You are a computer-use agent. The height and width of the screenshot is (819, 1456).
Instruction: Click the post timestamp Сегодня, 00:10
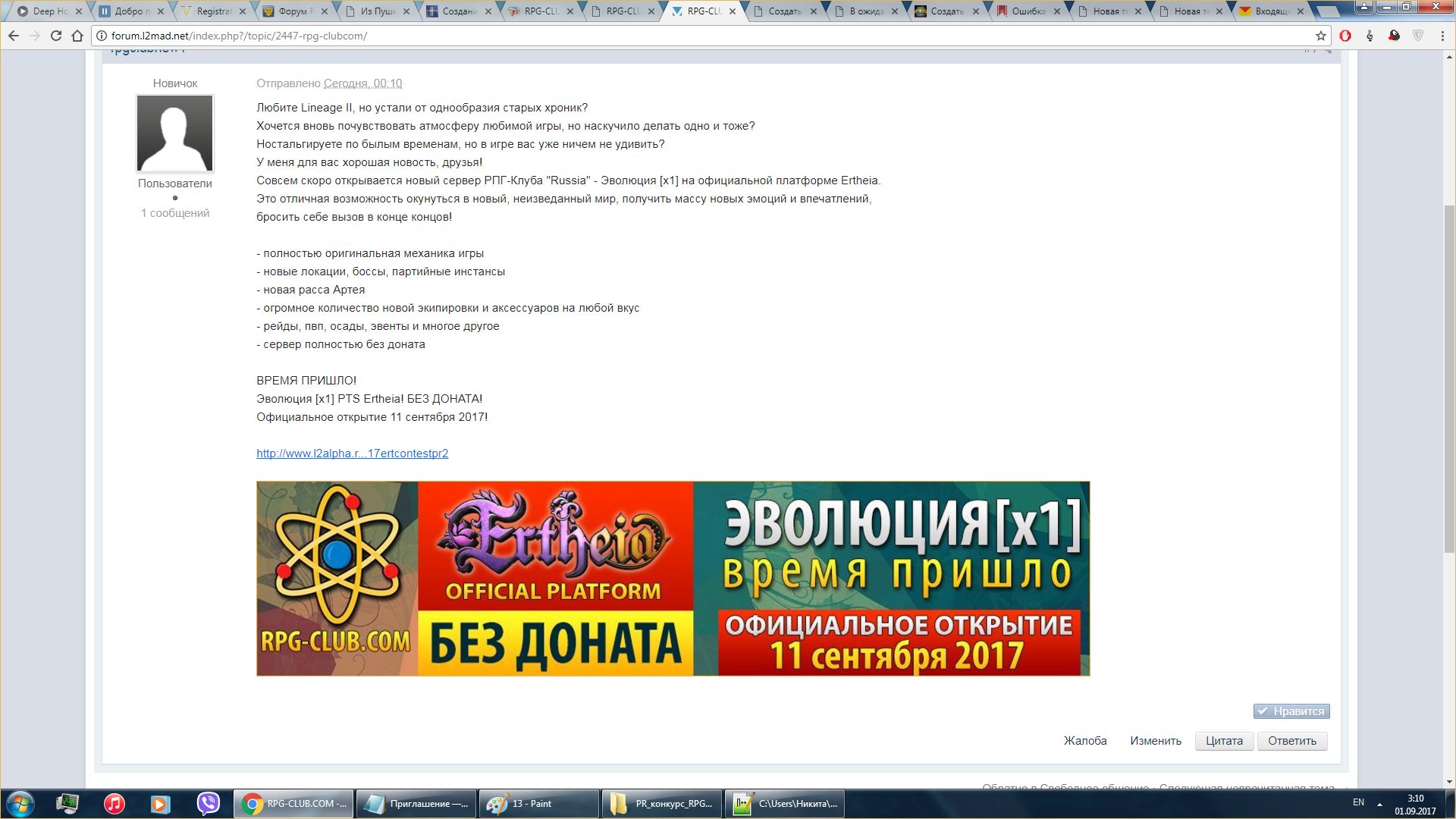point(362,83)
